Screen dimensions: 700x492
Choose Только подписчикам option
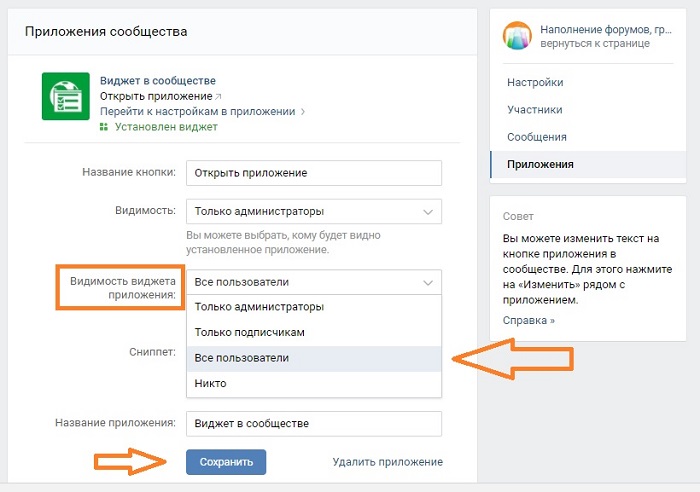click(314, 333)
